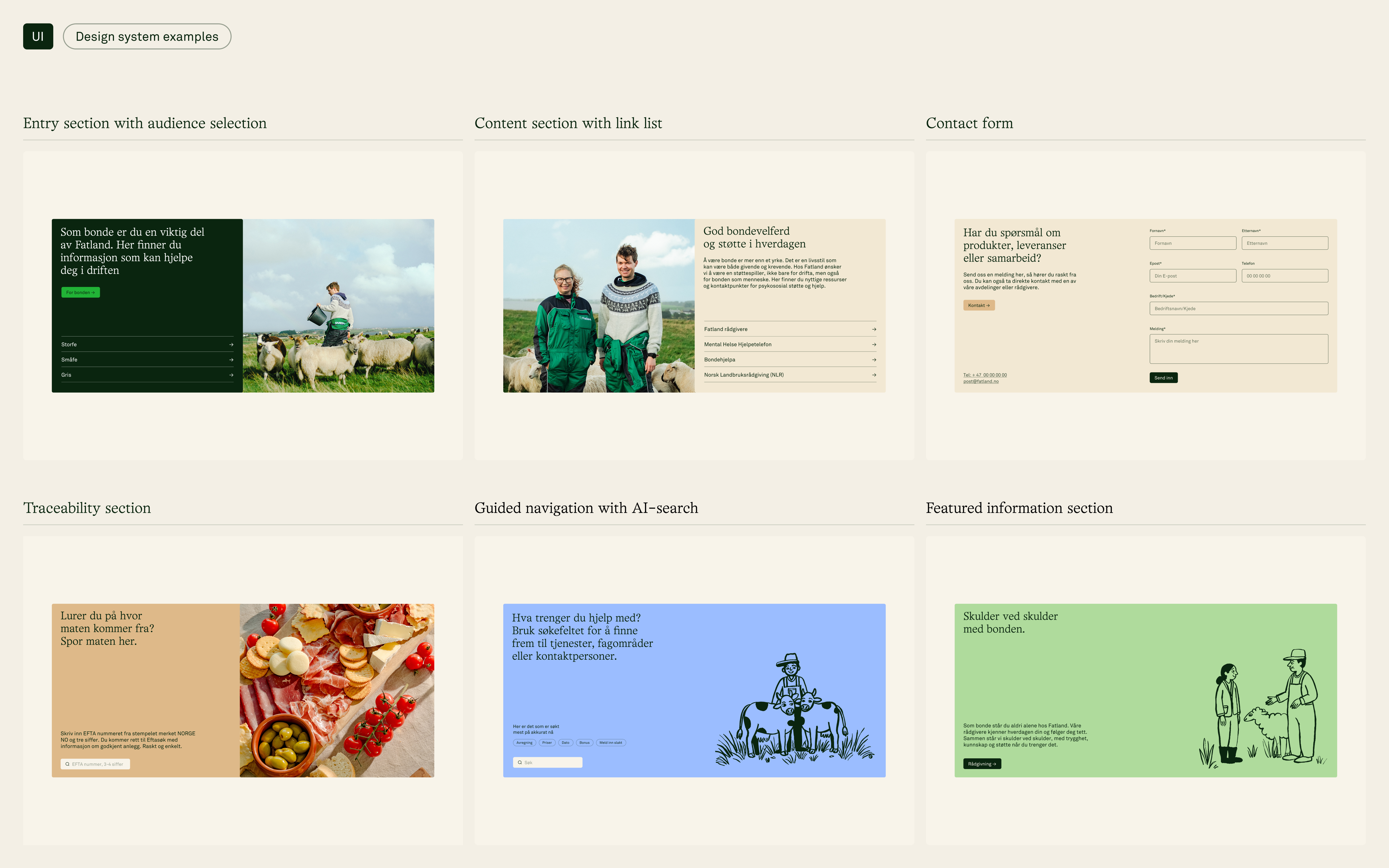Click the search icon in Søk field

click(x=519, y=762)
